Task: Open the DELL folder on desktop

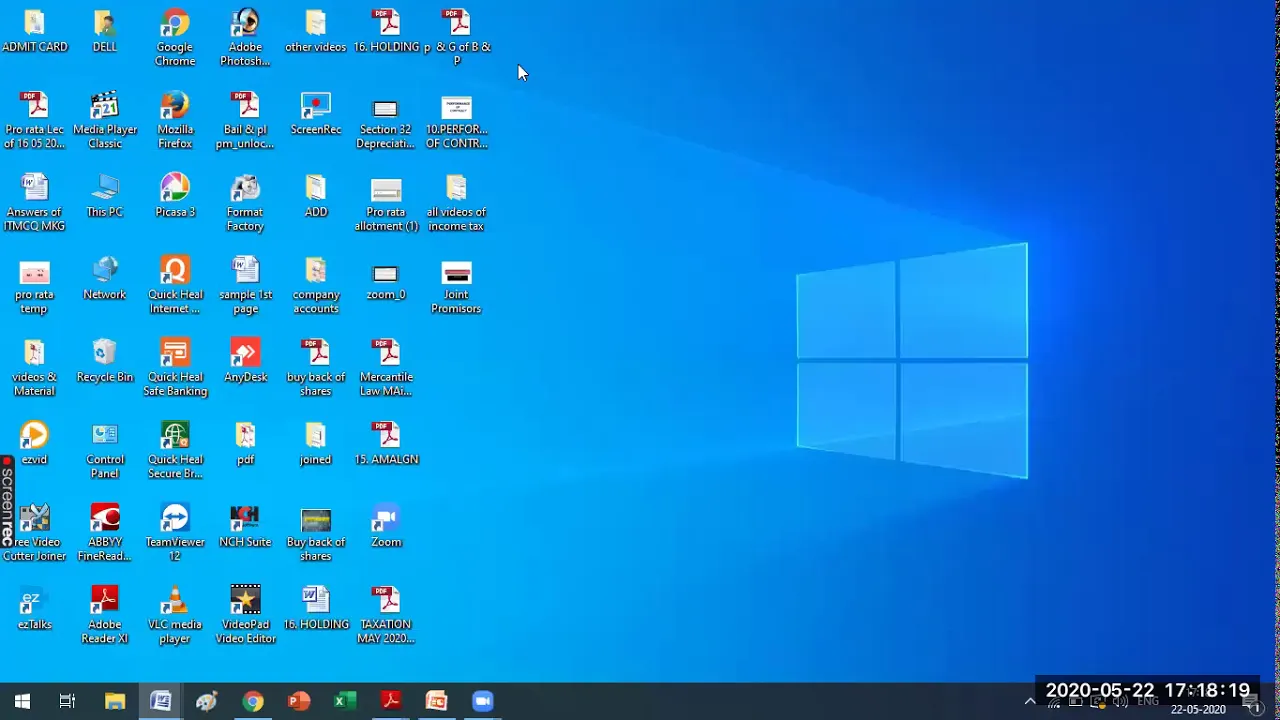Action: (105, 32)
